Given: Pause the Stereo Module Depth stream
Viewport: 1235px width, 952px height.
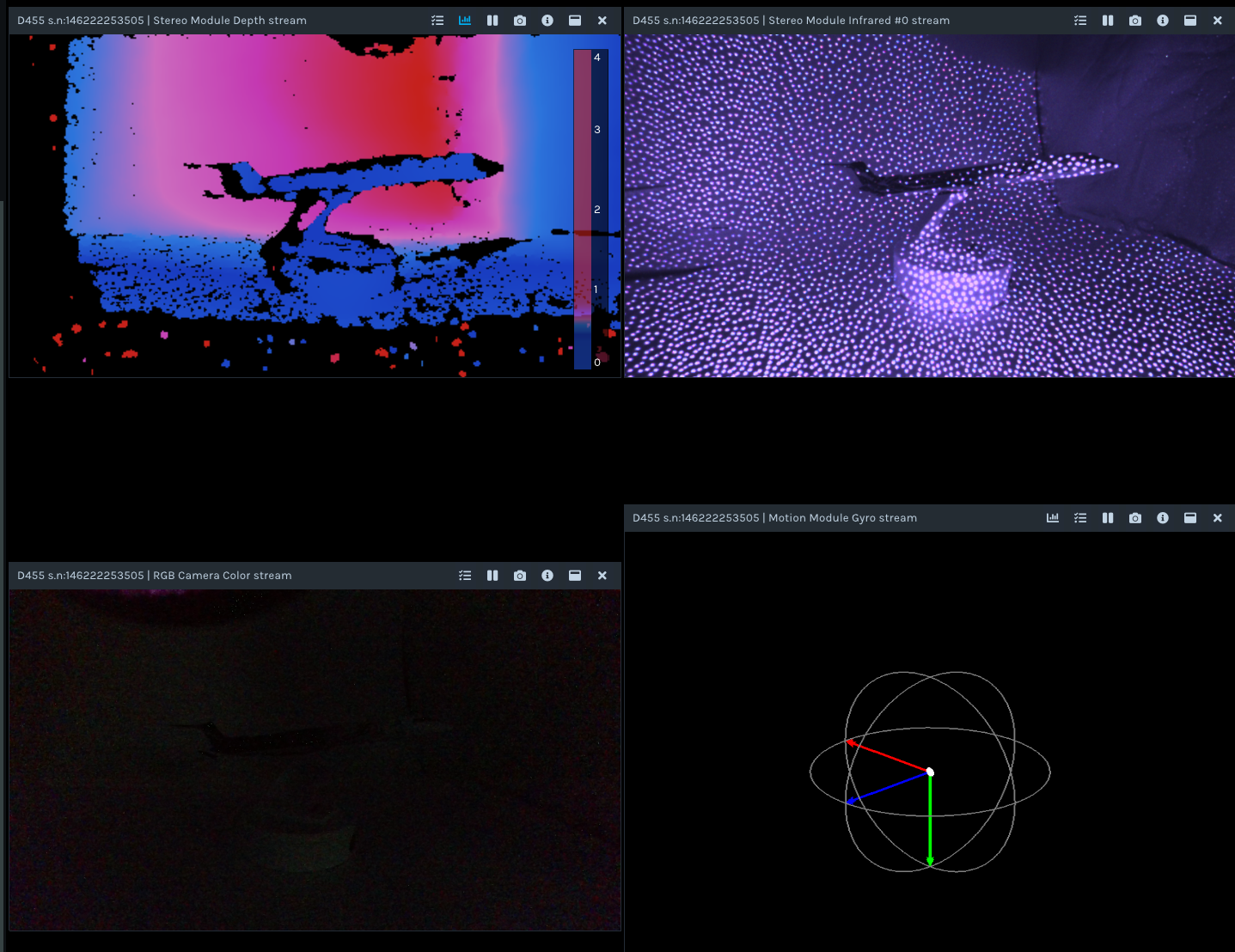Looking at the screenshot, I should tap(492, 21).
